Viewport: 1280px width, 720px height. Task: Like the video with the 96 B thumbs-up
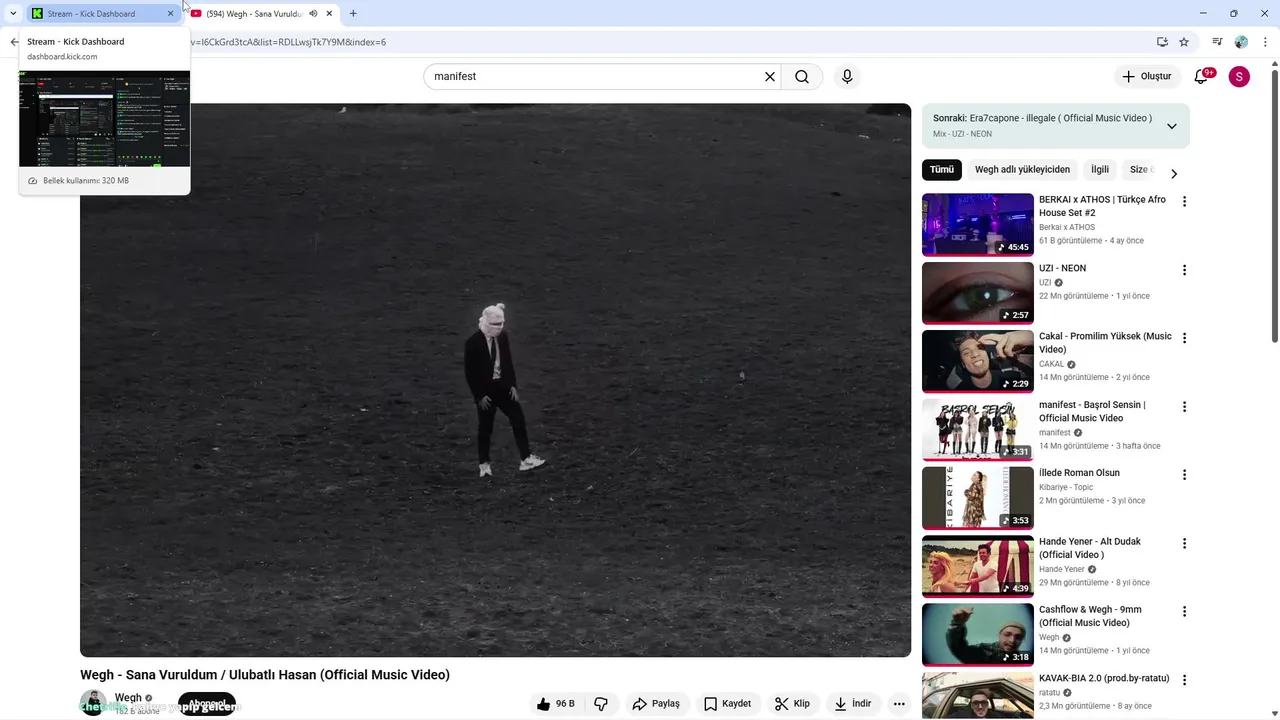click(556, 704)
